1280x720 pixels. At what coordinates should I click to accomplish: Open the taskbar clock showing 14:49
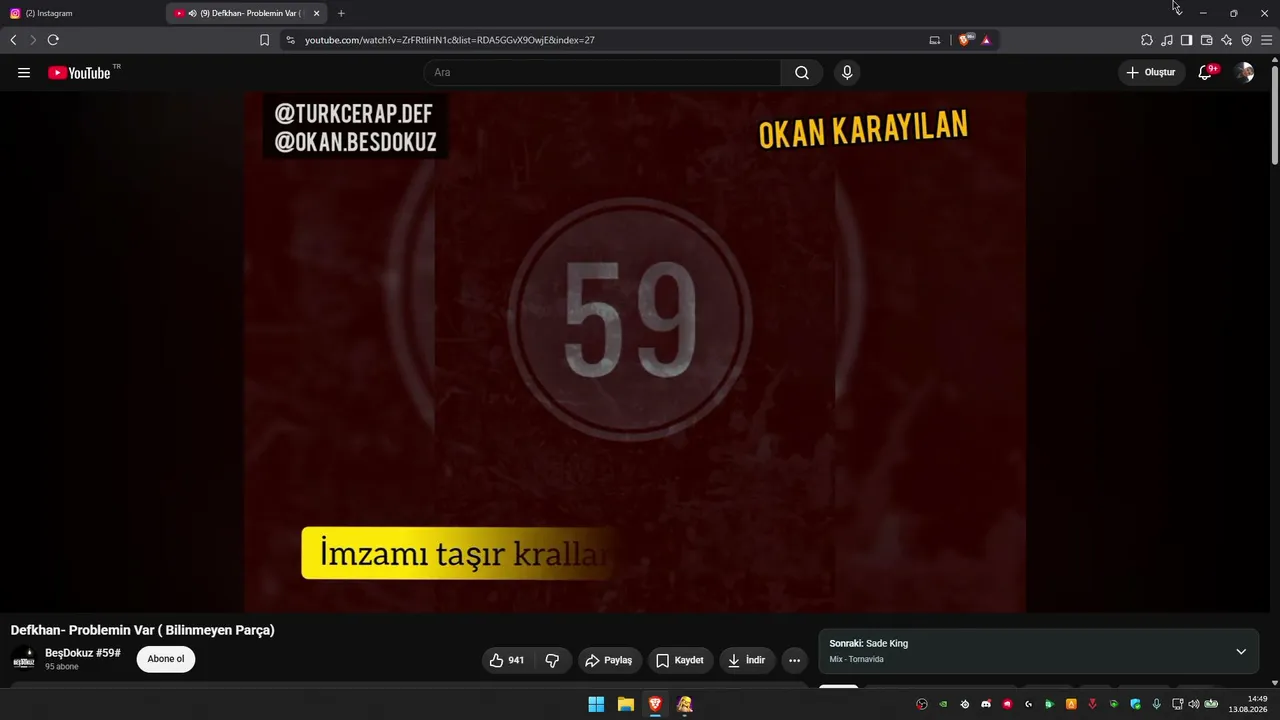pyautogui.click(x=1249, y=704)
